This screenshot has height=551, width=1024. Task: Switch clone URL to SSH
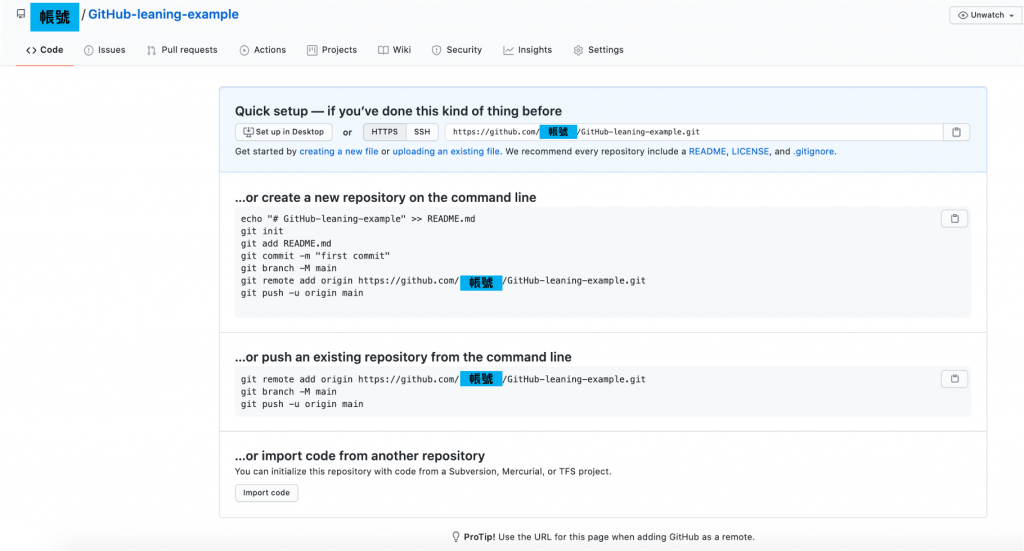[x=422, y=132]
